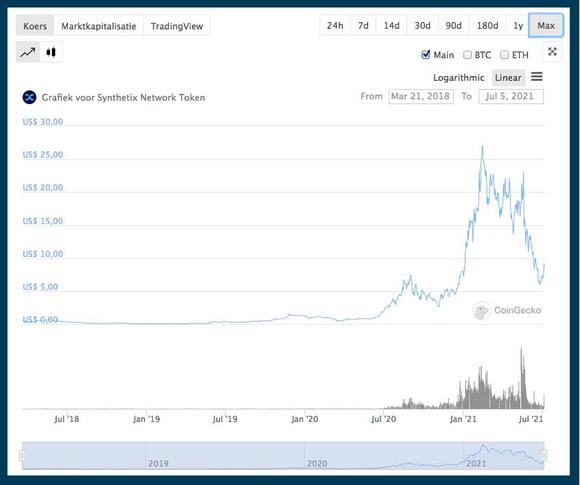Click the US$ 10,00 axis label
The height and width of the screenshot is (485, 580).
click(x=43, y=254)
